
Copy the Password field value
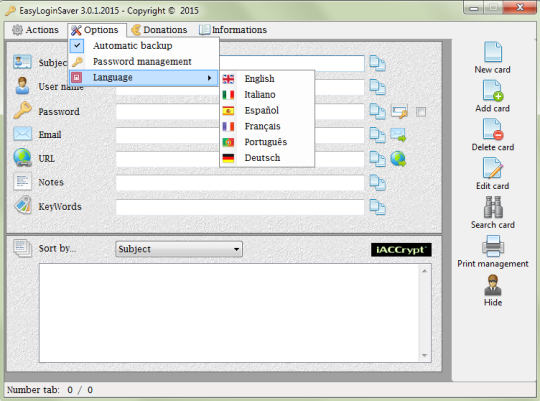pos(377,112)
